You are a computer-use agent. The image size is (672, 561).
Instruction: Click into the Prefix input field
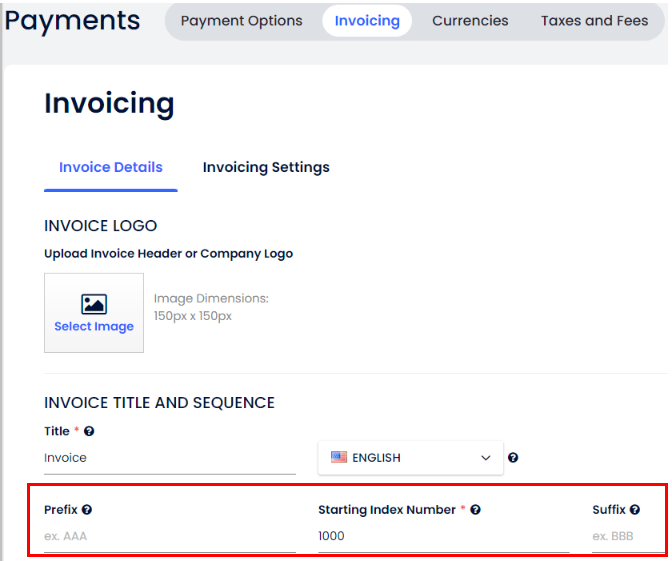(x=169, y=537)
